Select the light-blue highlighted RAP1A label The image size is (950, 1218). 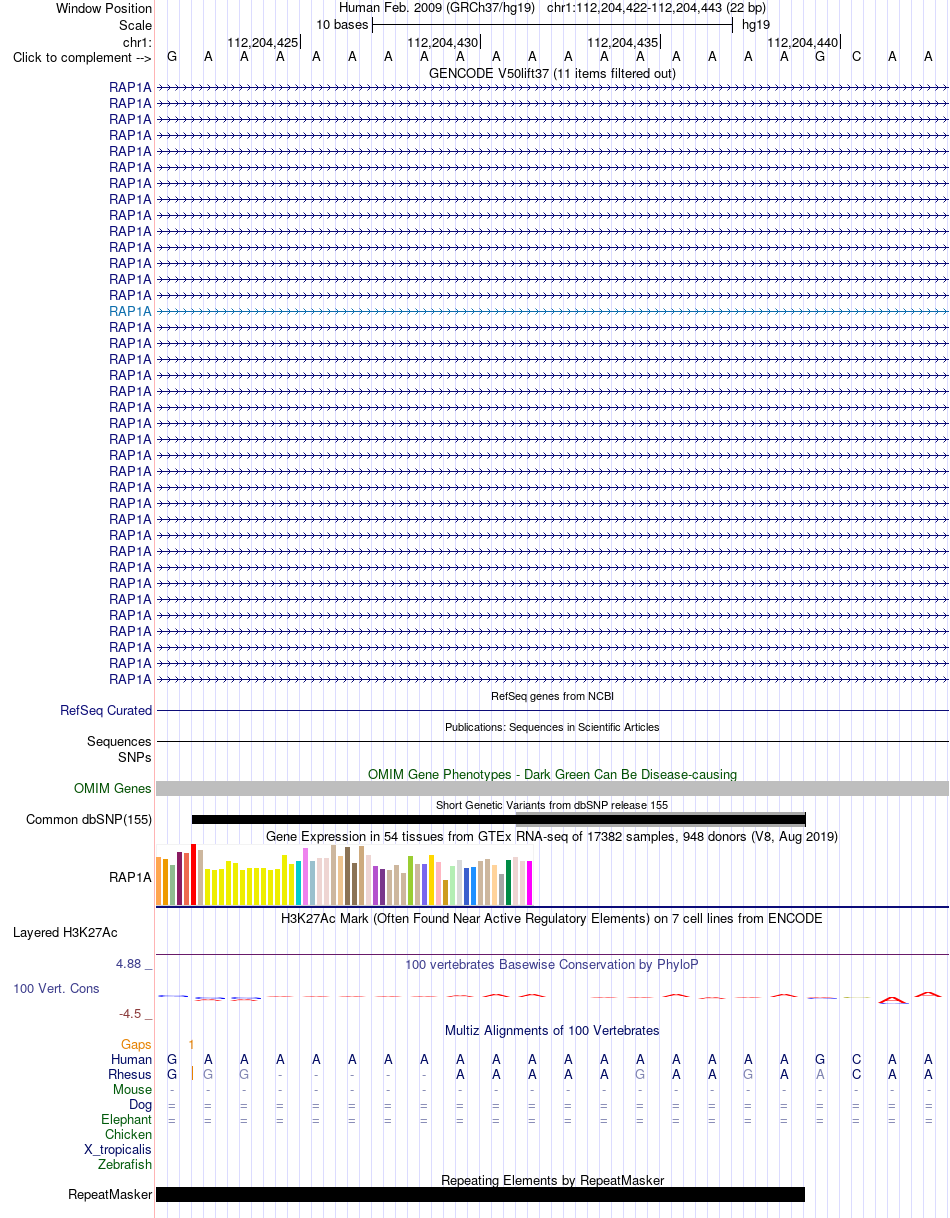(x=130, y=311)
